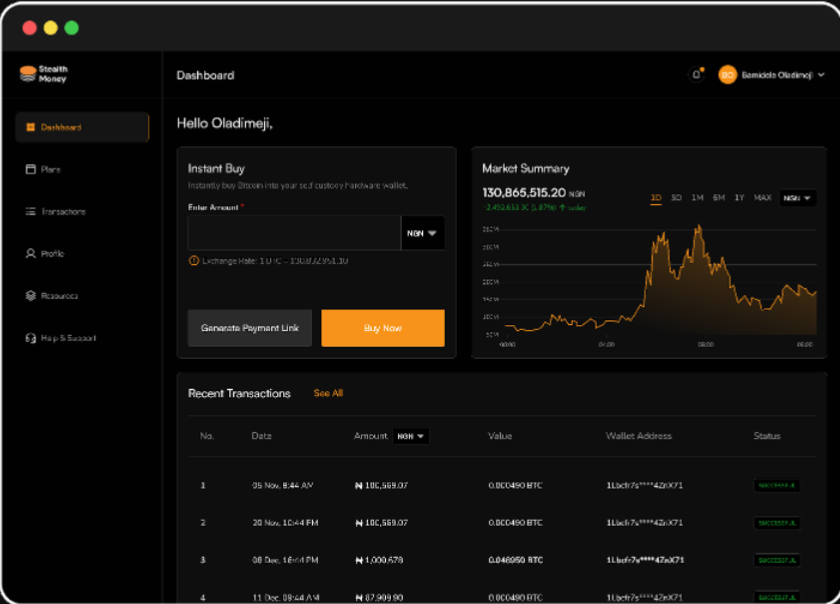Click the Transactions list icon in sidebar

[x=30, y=212]
